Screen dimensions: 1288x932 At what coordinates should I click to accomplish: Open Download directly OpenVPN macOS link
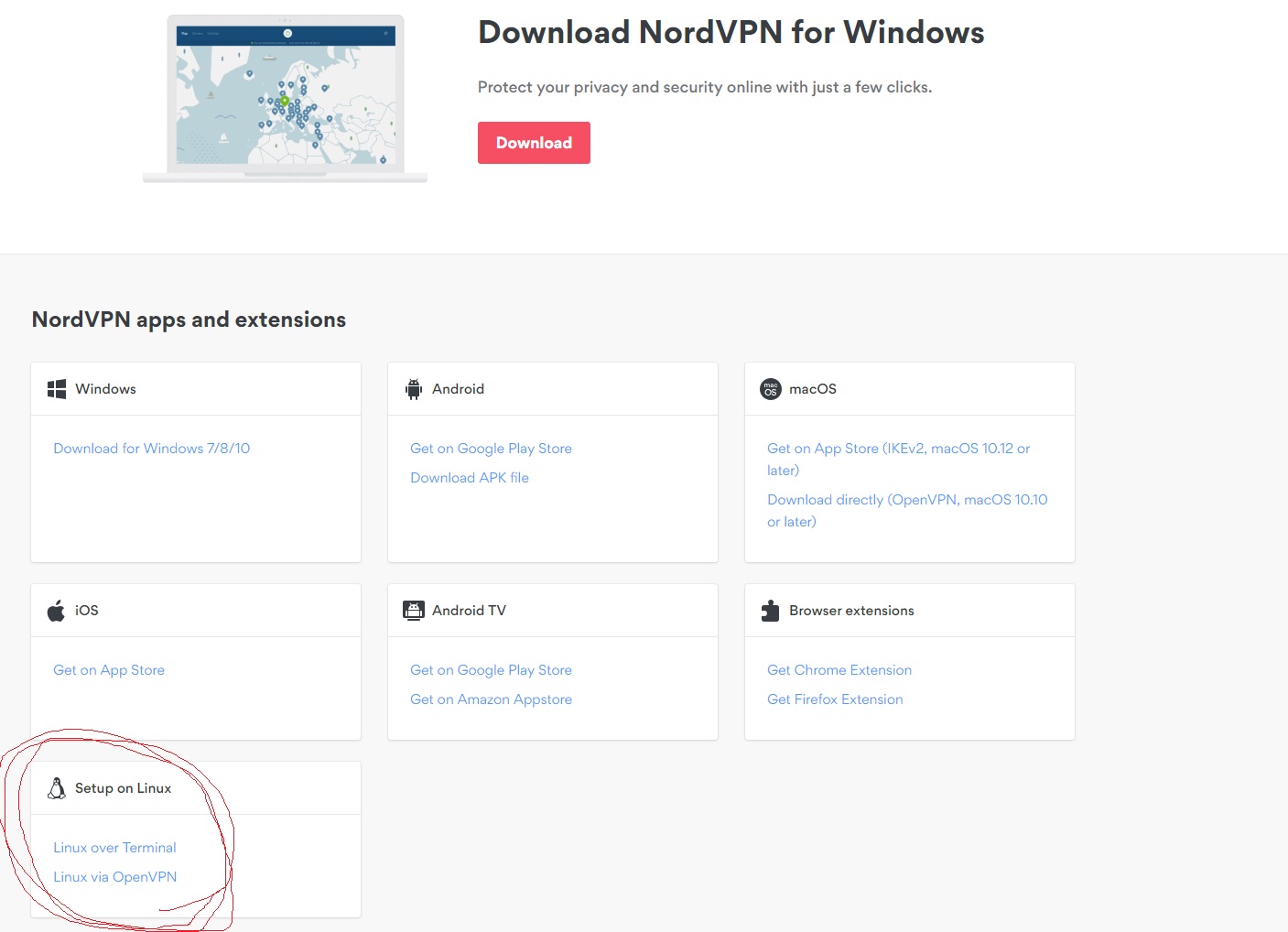tap(907, 511)
